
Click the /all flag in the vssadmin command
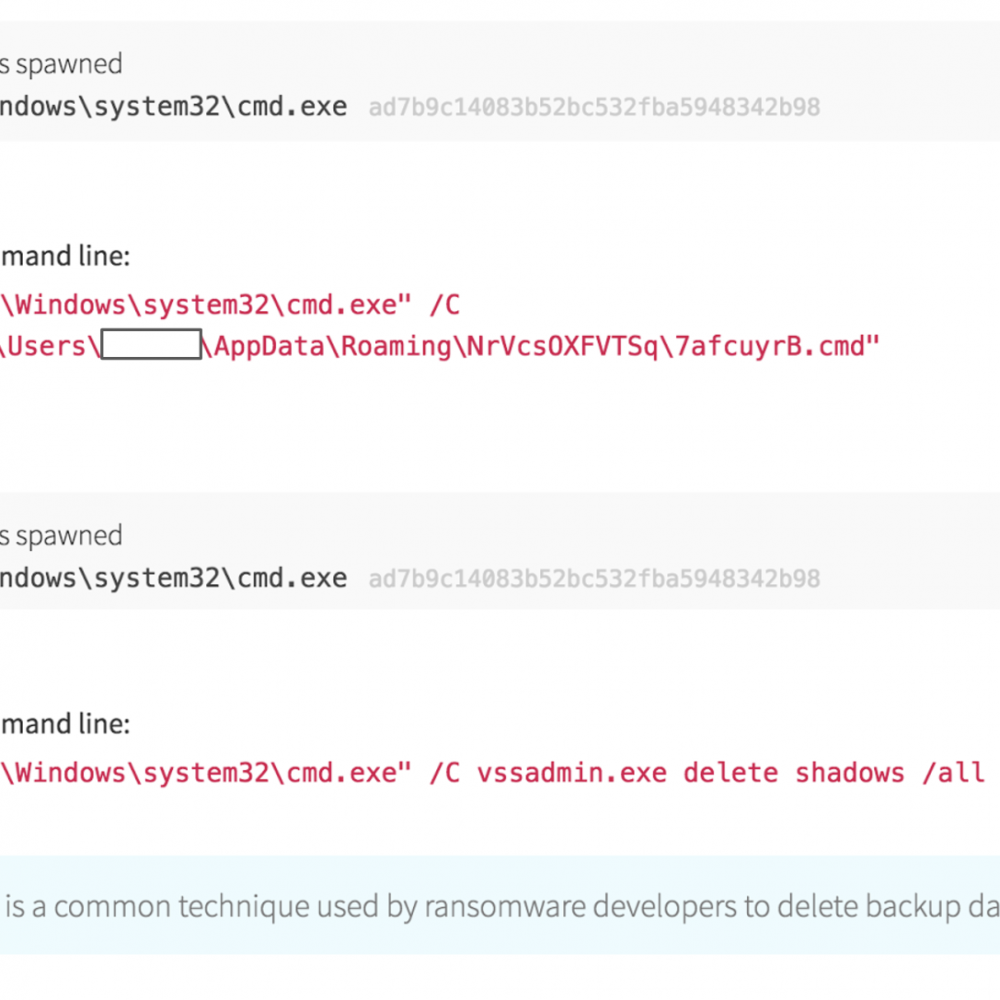click(x=954, y=773)
